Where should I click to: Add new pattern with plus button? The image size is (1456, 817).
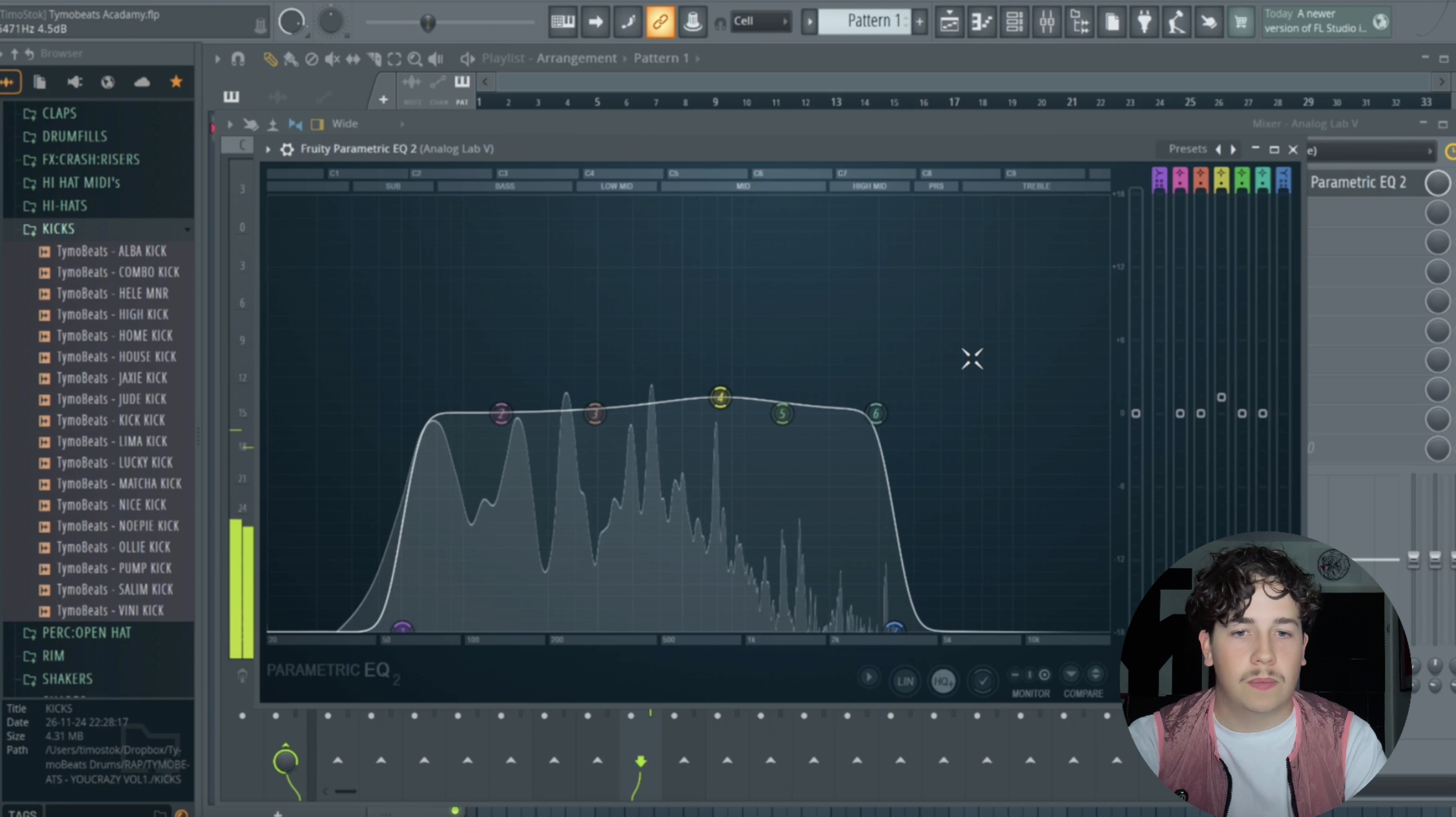(920, 22)
